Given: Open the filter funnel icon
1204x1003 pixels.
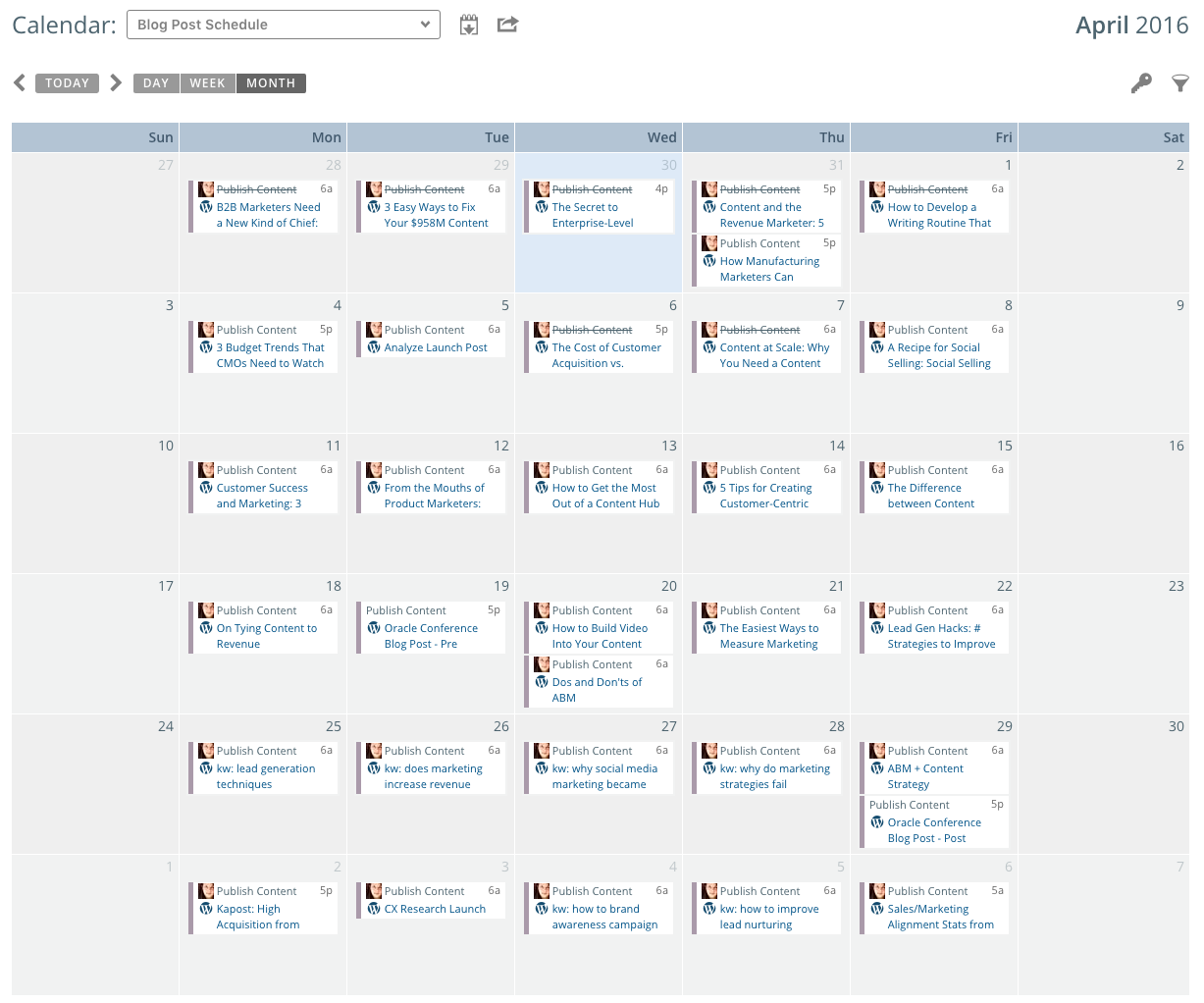Looking at the screenshot, I should [x=1180, y=83].
